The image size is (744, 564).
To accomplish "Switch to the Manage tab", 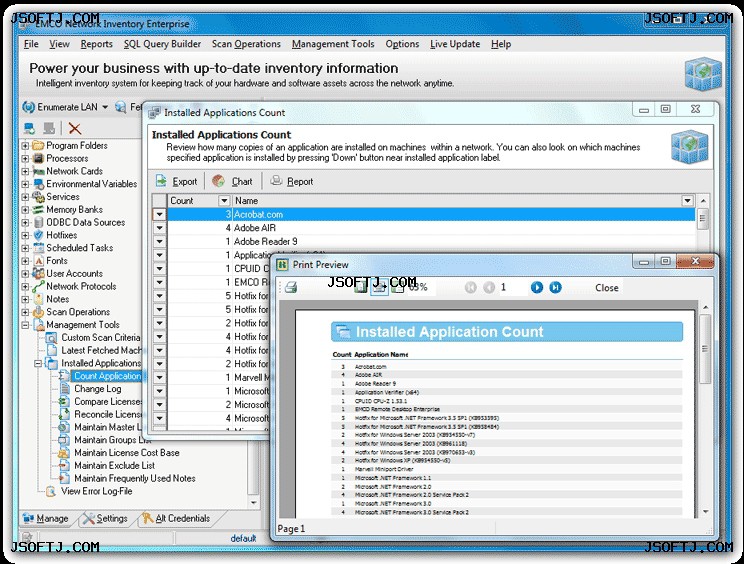I will 46,518.
